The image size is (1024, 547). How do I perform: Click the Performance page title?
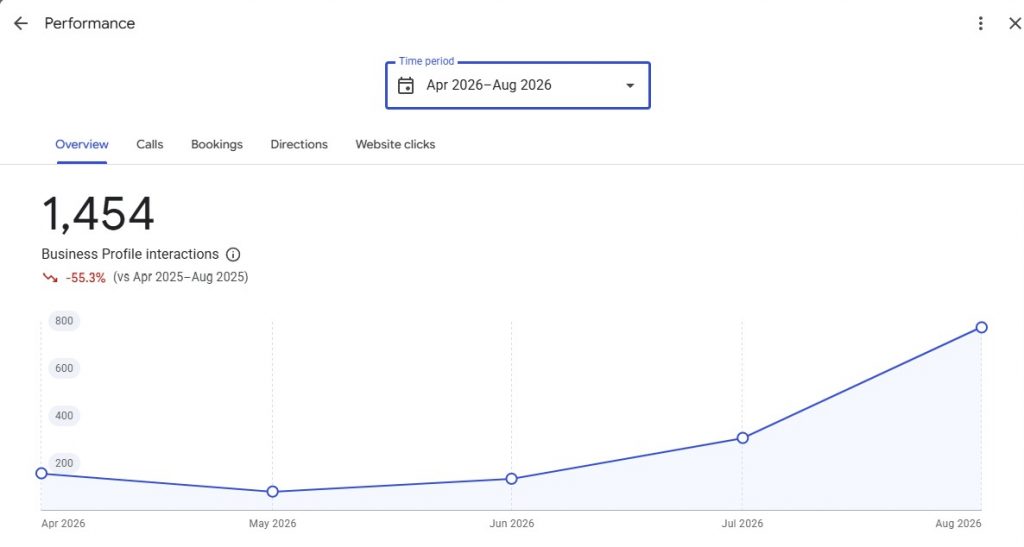point(89,23)
